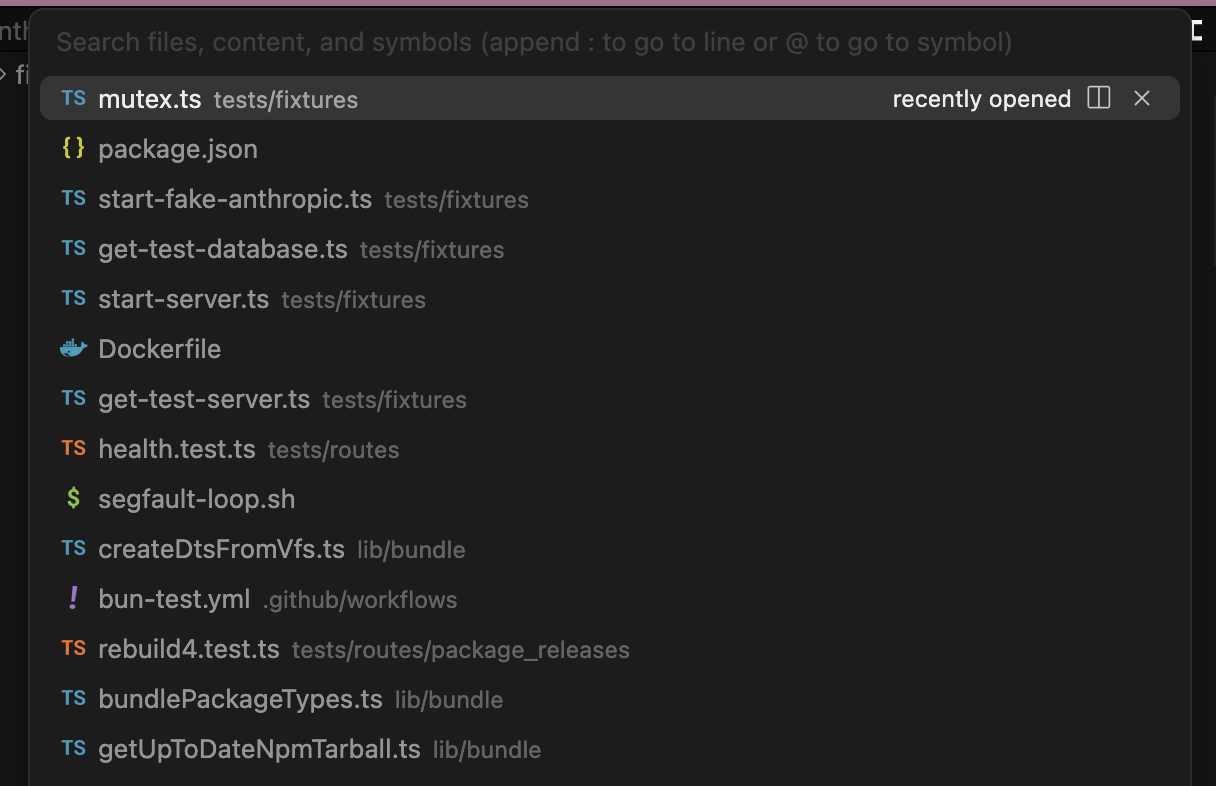Select the segfault-loop.sh entry

tap(197, 499)
